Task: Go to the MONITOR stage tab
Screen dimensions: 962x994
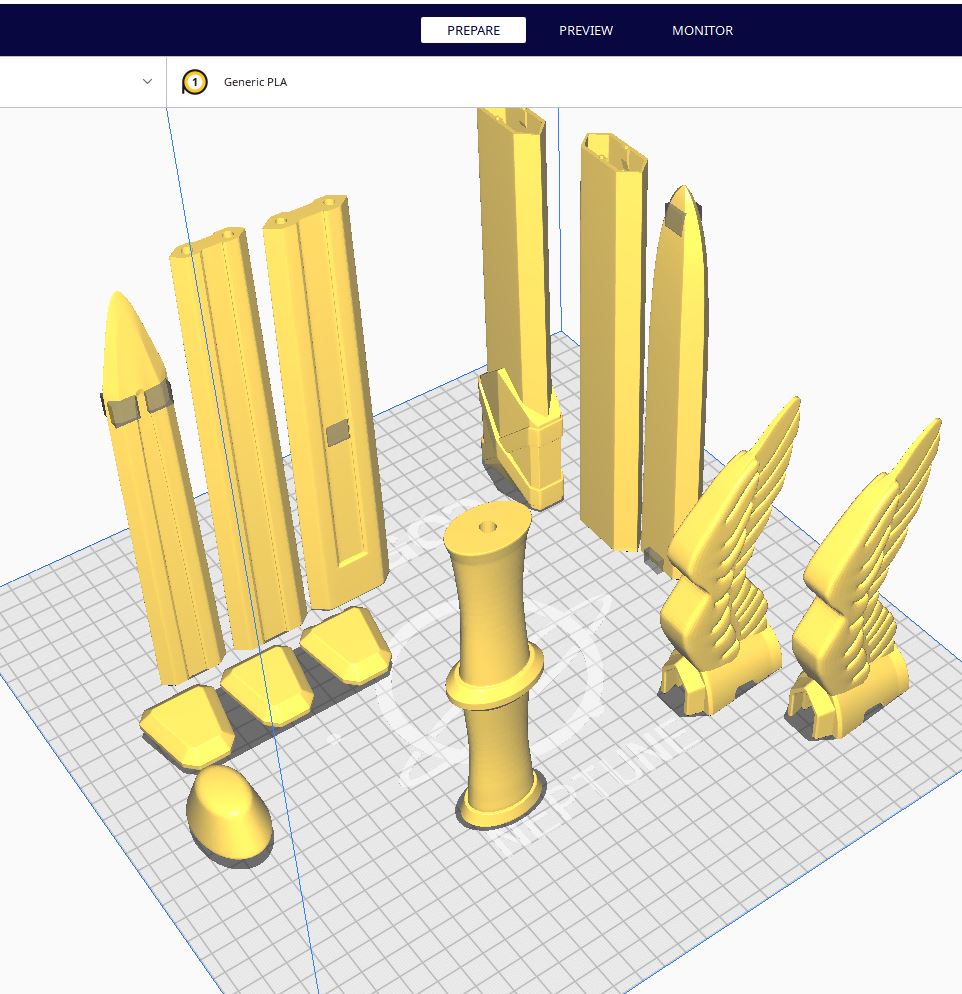Action: 702,30
